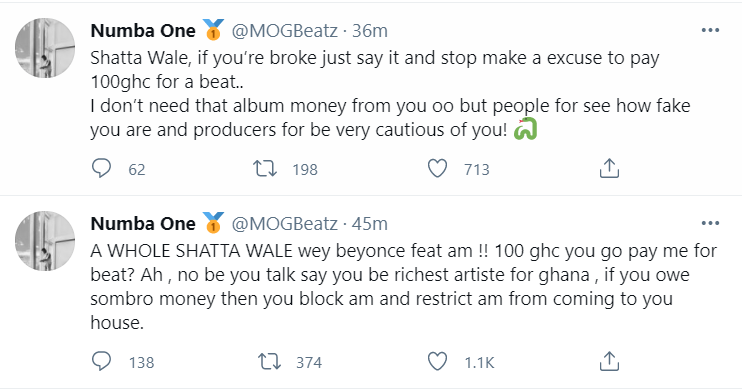The height and width of the screenshot is (390, 742).
Task: Like the tweet with 1.1K likes
Action: pos(437,362)
